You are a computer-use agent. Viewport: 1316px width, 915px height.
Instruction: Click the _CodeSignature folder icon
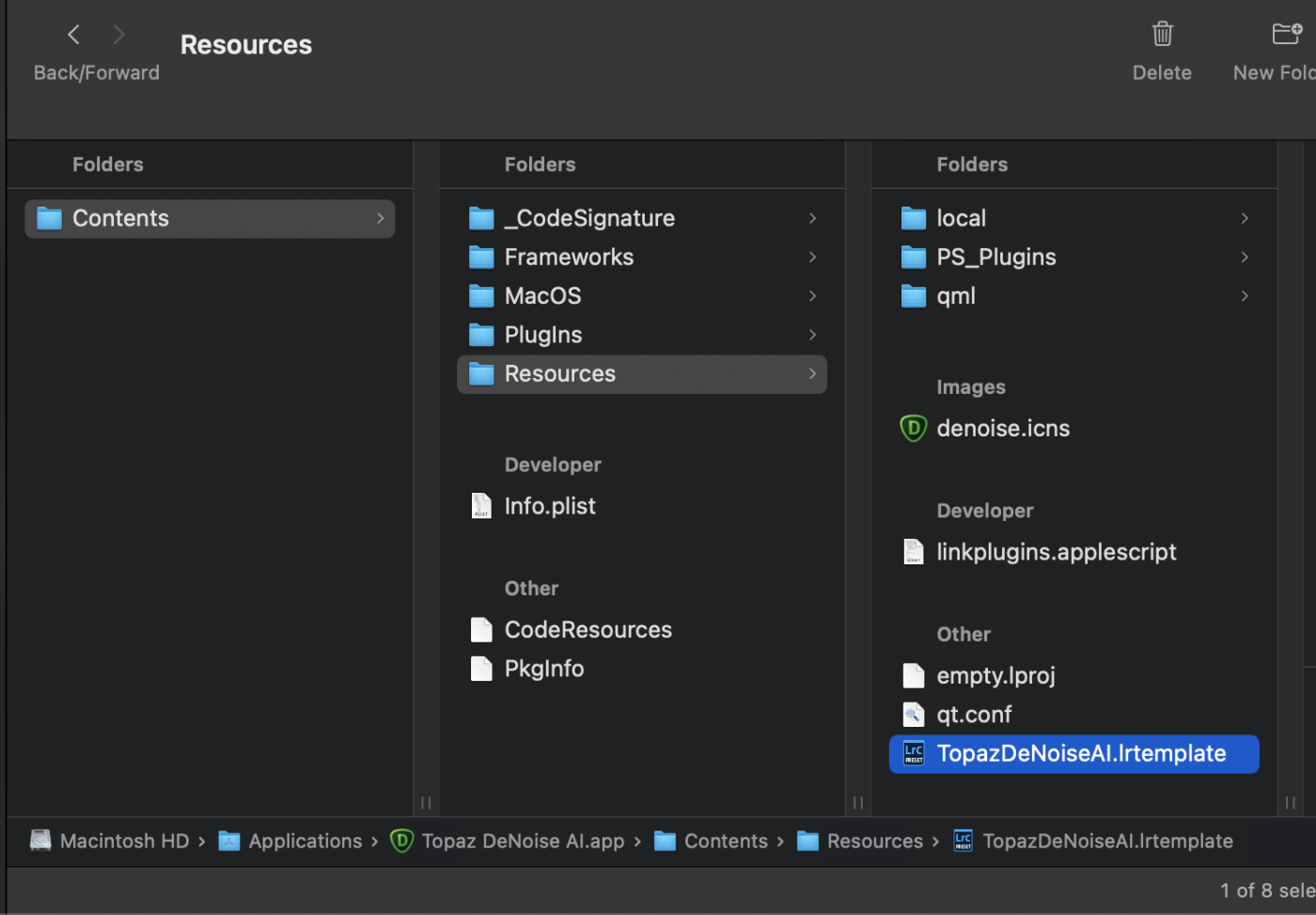tap(481, 218)
